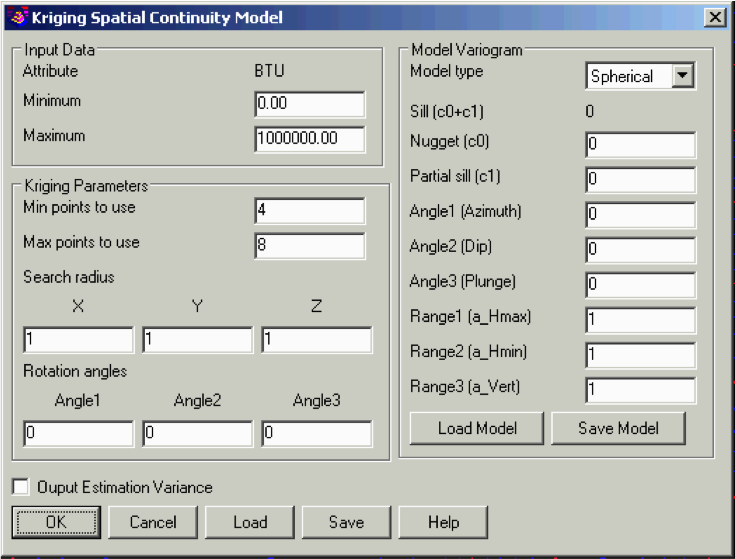Viewport: 735px width, 559px height.
Task: Close the Kriging Spatial Continuity Model dialog
Action: [715, 17]
